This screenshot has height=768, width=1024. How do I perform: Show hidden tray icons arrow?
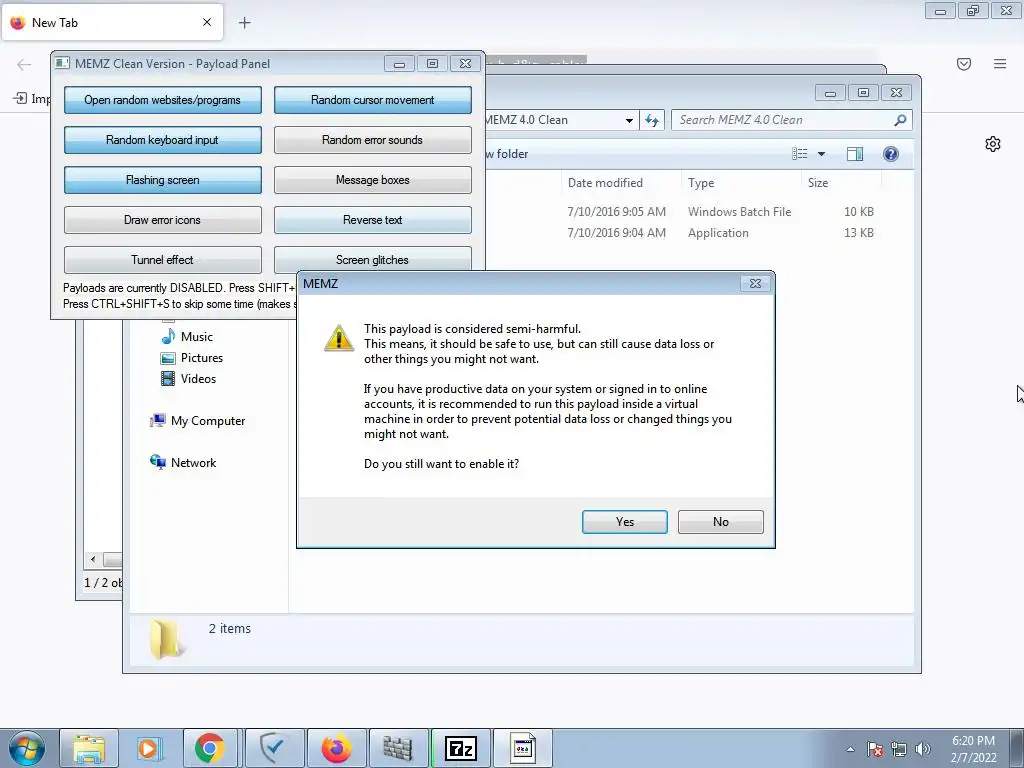point(850,749)
